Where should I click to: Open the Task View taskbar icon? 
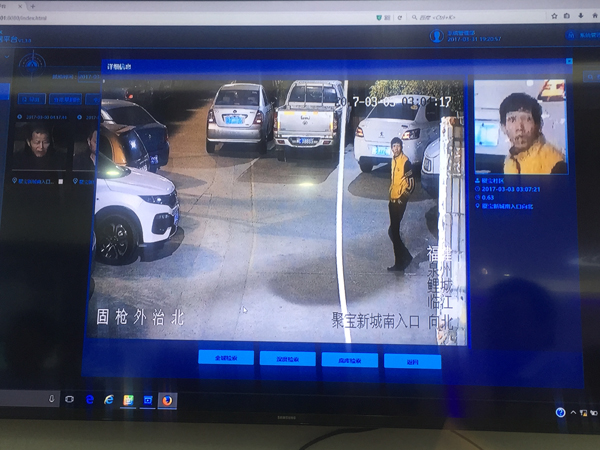(x=70, y=399)
